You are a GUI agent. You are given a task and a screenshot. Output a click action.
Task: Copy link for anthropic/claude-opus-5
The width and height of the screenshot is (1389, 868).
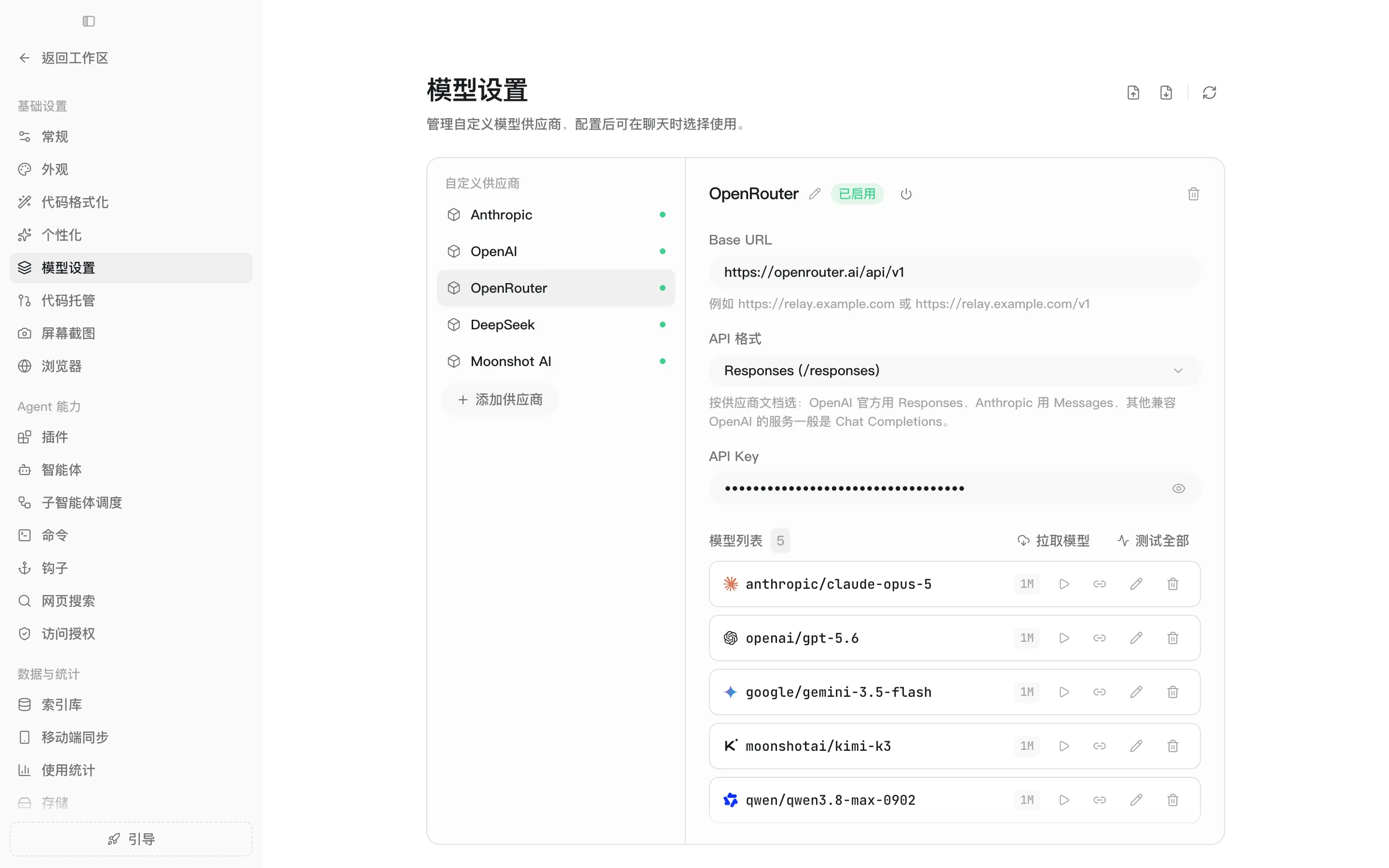click(1100, 584)
